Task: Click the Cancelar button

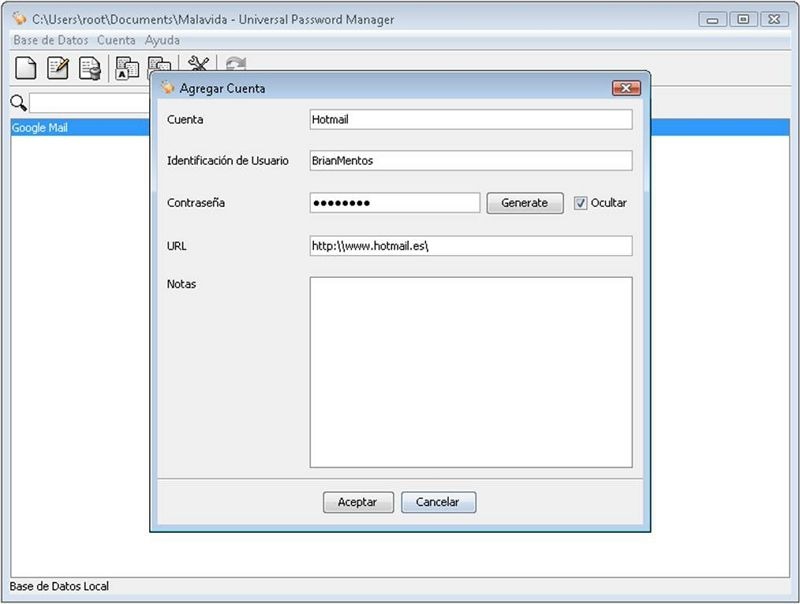Action: click(x=438, y=502)
